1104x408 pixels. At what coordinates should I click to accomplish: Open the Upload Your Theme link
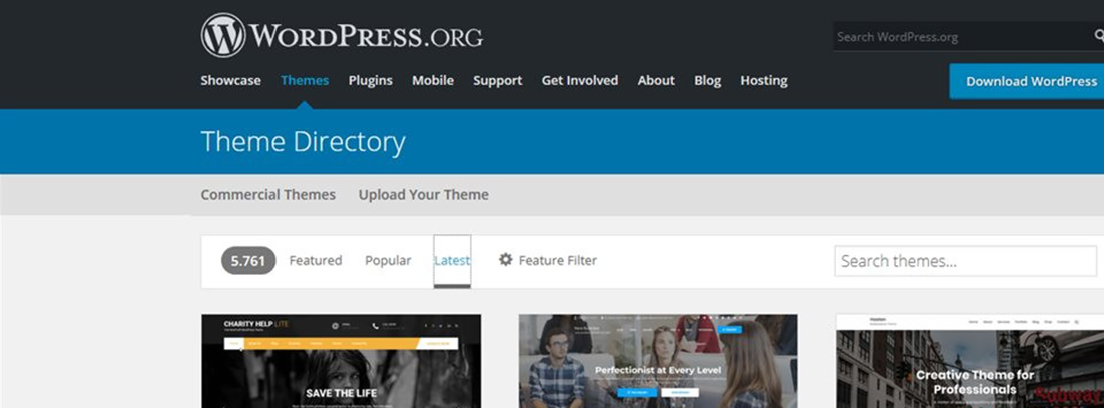click(424, 194)
